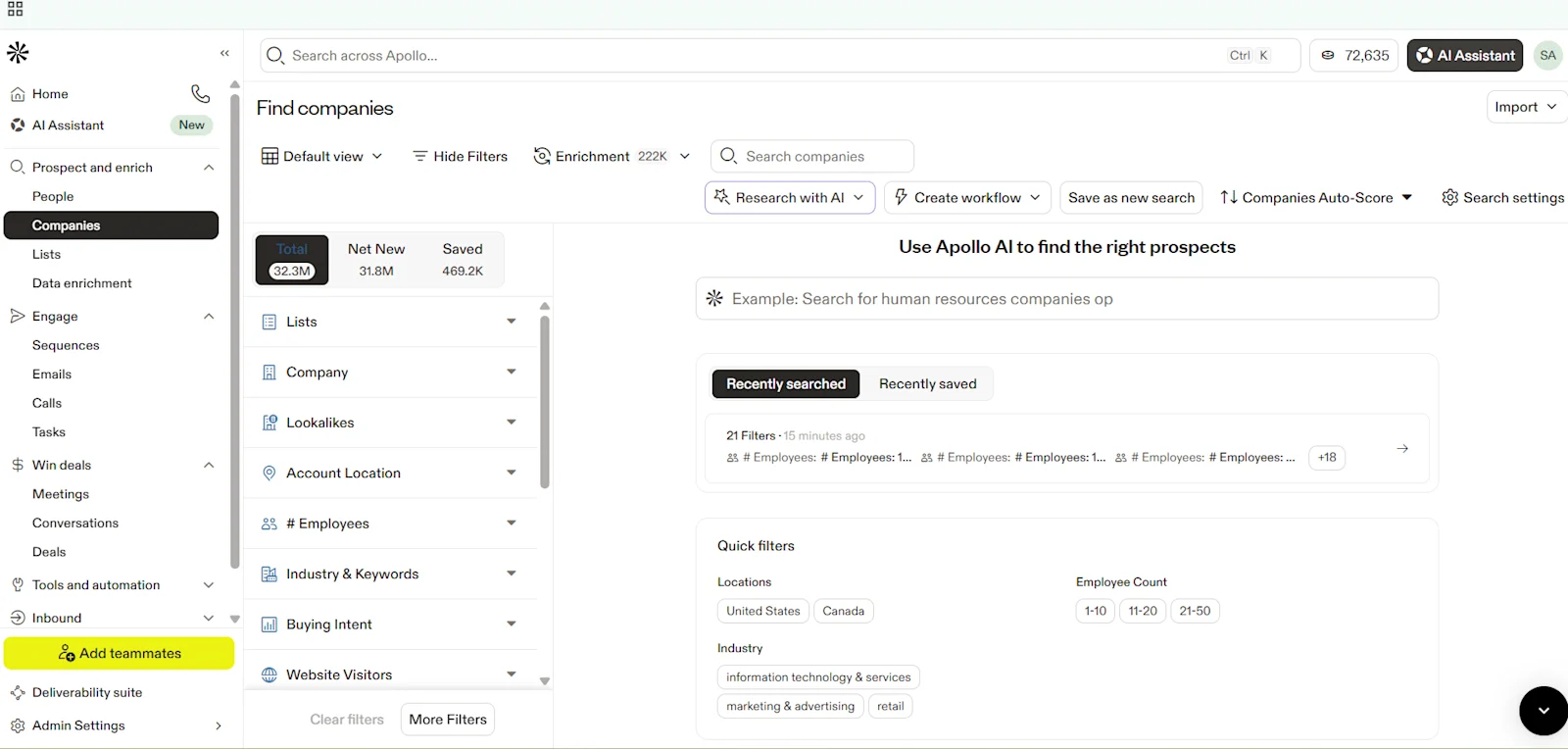This screenshot has width=1568, height=749.
Task: Click the Account Location pin icon
Action: [269, 474]
